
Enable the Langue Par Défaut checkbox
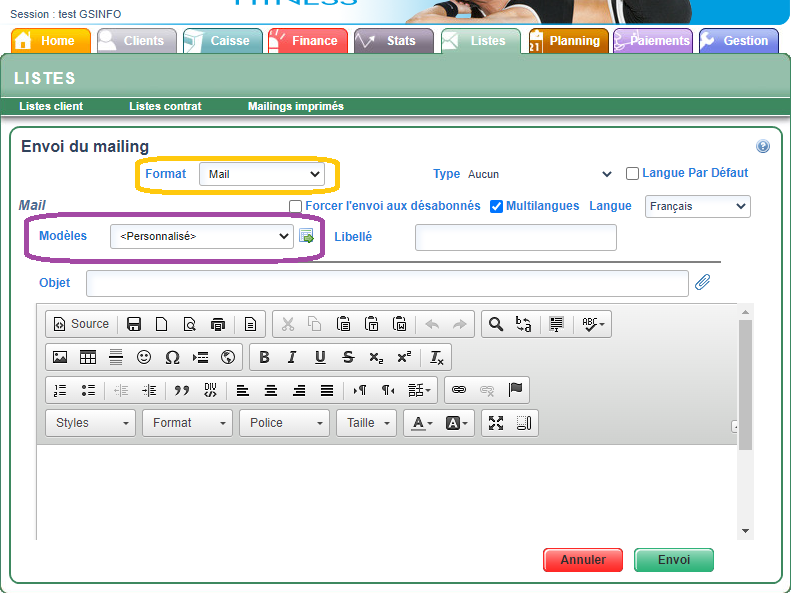click(x=632, y=174)
